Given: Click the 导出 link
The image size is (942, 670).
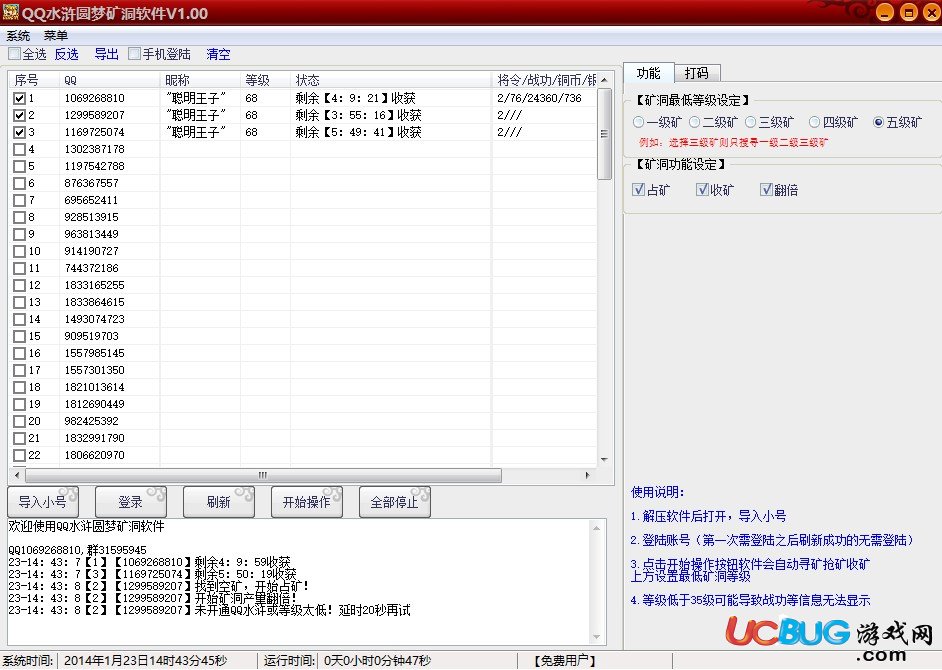Looking at the screenshot, I should click(x=106, y=55).
